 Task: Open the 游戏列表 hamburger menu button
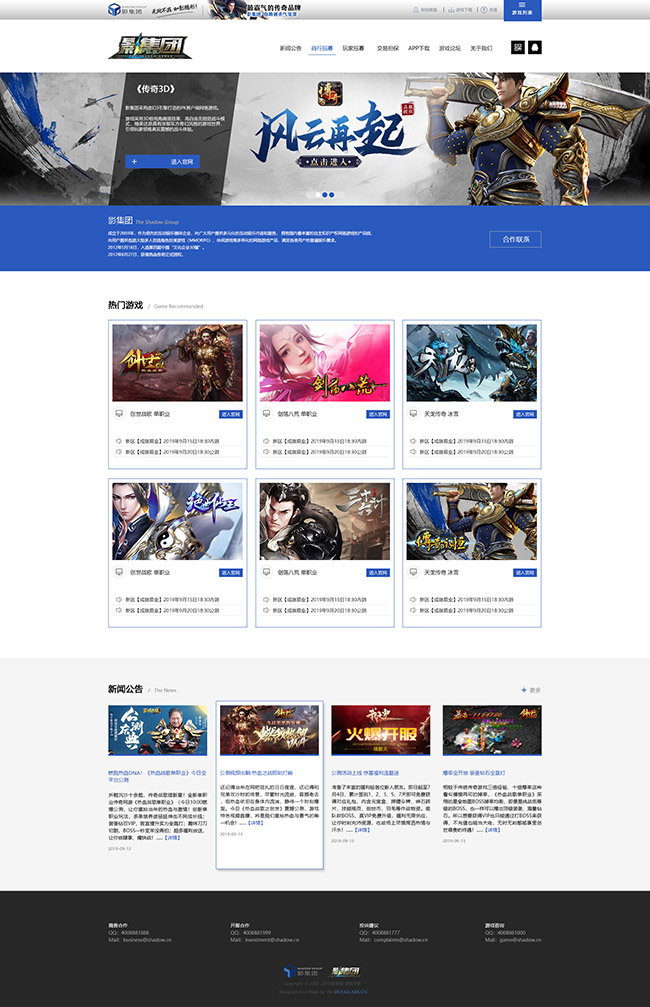[528, 9]
